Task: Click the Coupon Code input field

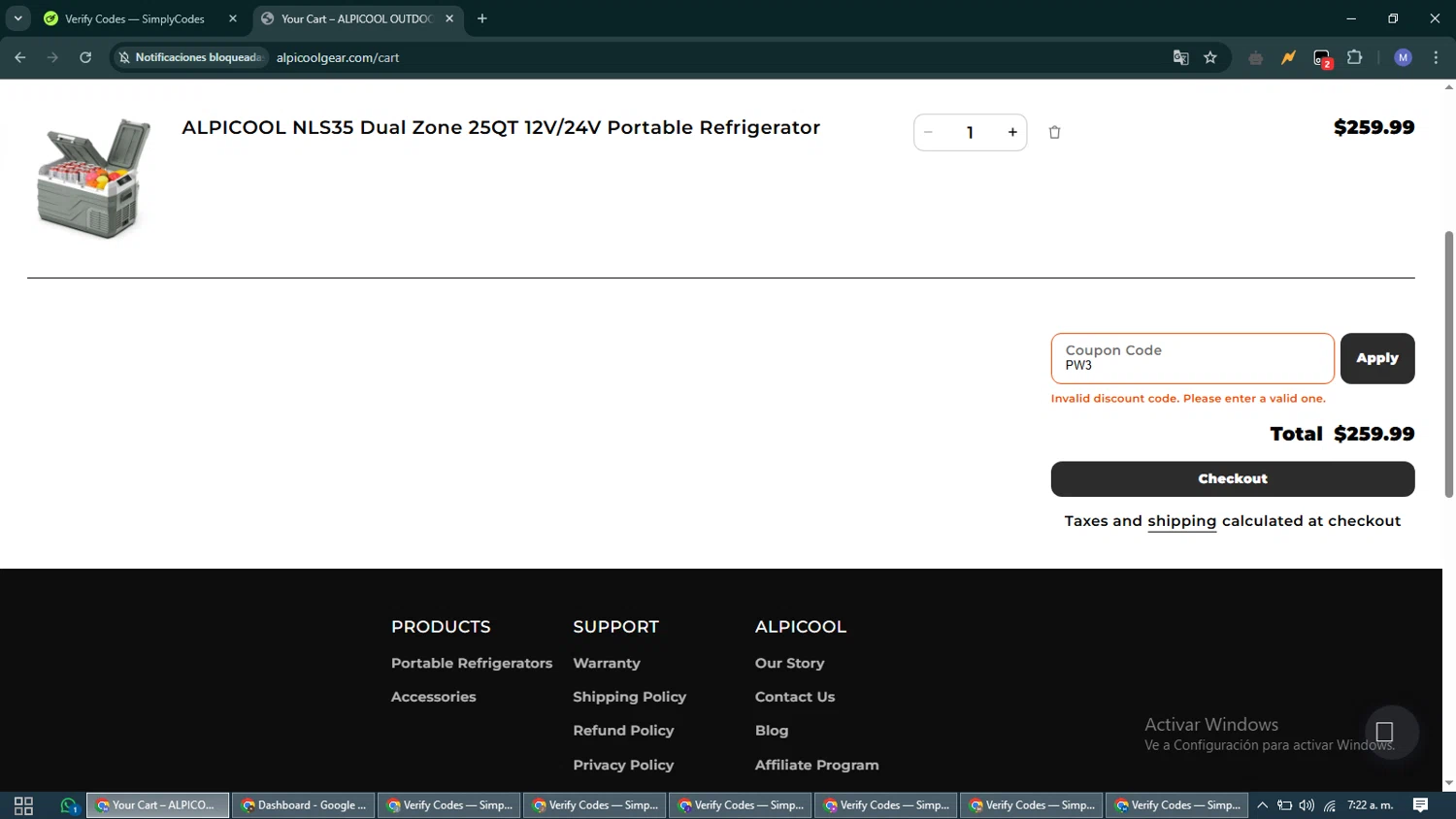Action: point(1192,358)
